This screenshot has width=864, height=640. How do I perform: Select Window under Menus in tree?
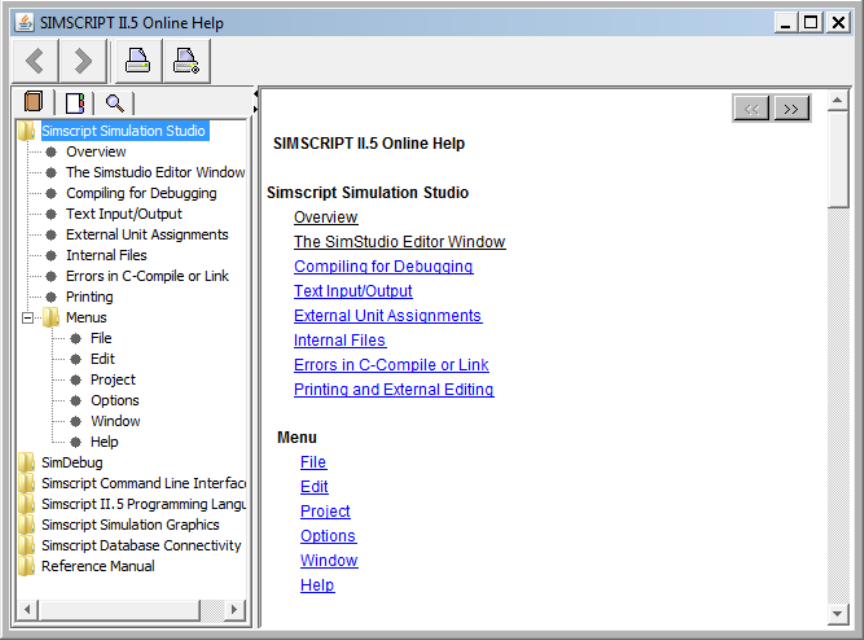(115, 421)
